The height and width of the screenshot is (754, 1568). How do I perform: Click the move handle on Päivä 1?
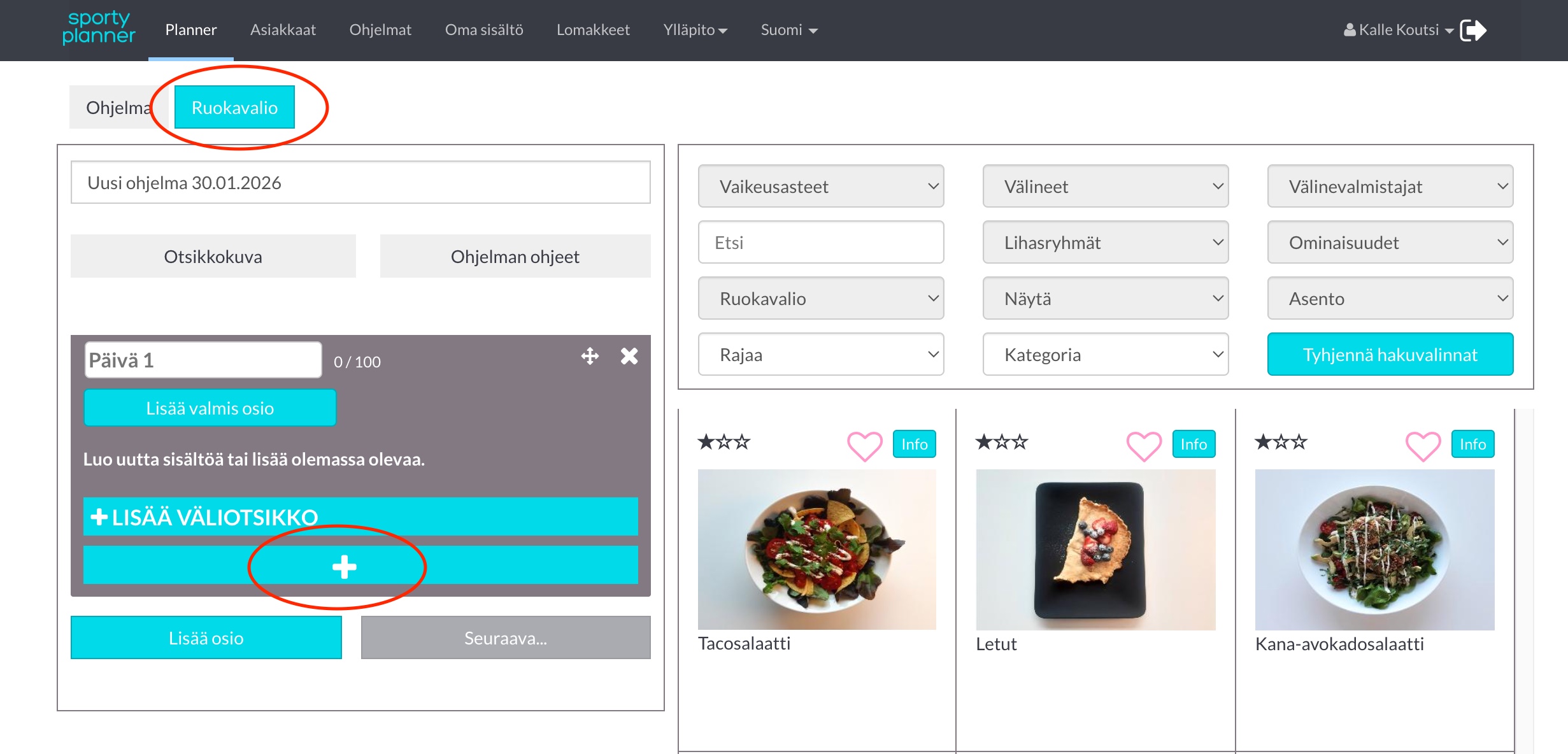pyautogui.click(x=590, y=356)
